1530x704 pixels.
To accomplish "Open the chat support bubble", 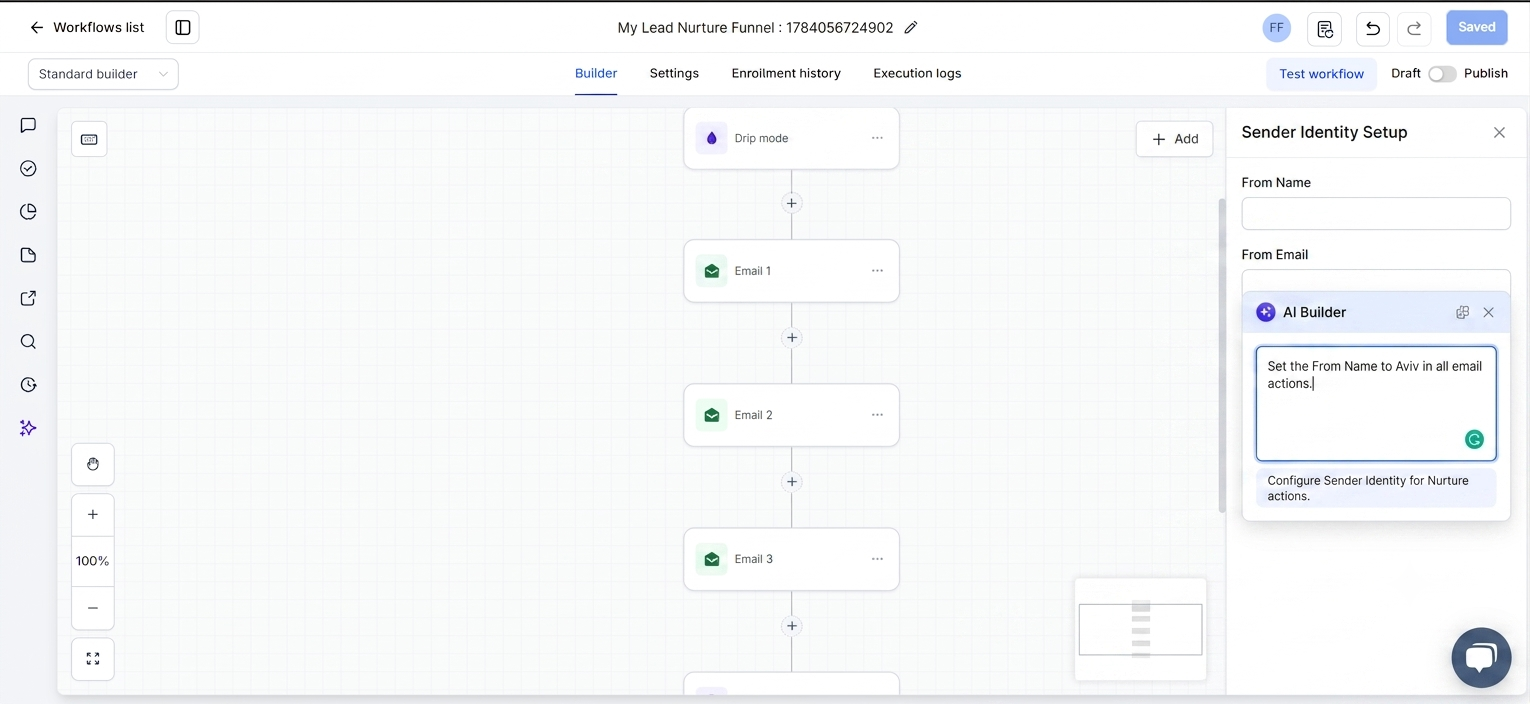I will pyautogui.click(x=1481, y=658).
